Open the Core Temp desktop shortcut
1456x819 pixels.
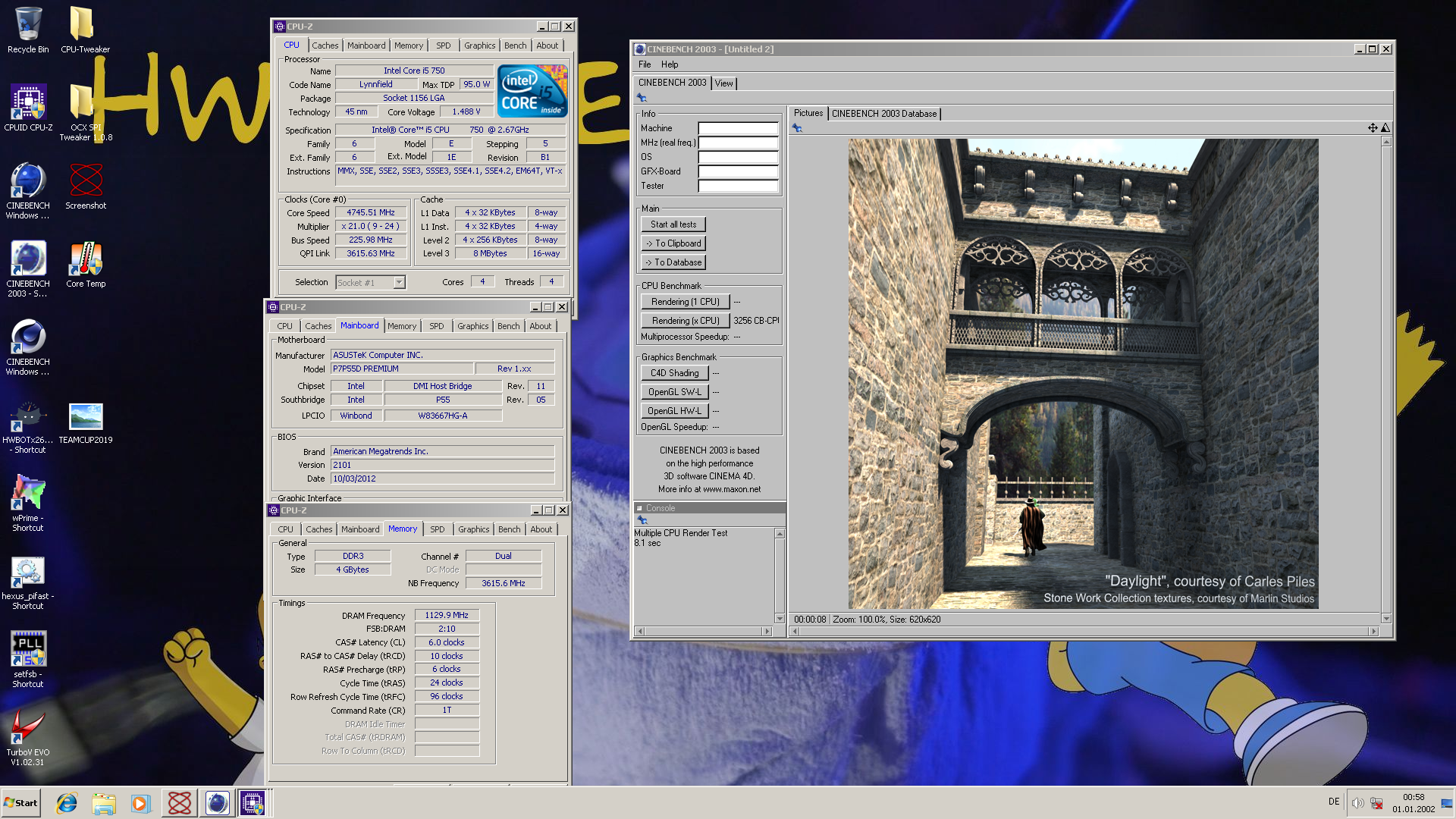click(86, 265)
